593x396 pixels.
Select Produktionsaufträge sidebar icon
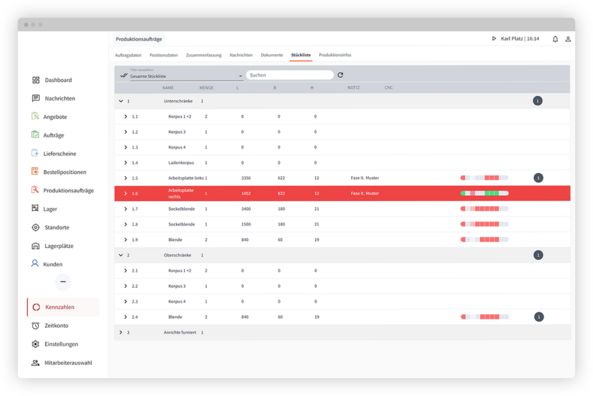pos(35,190)
